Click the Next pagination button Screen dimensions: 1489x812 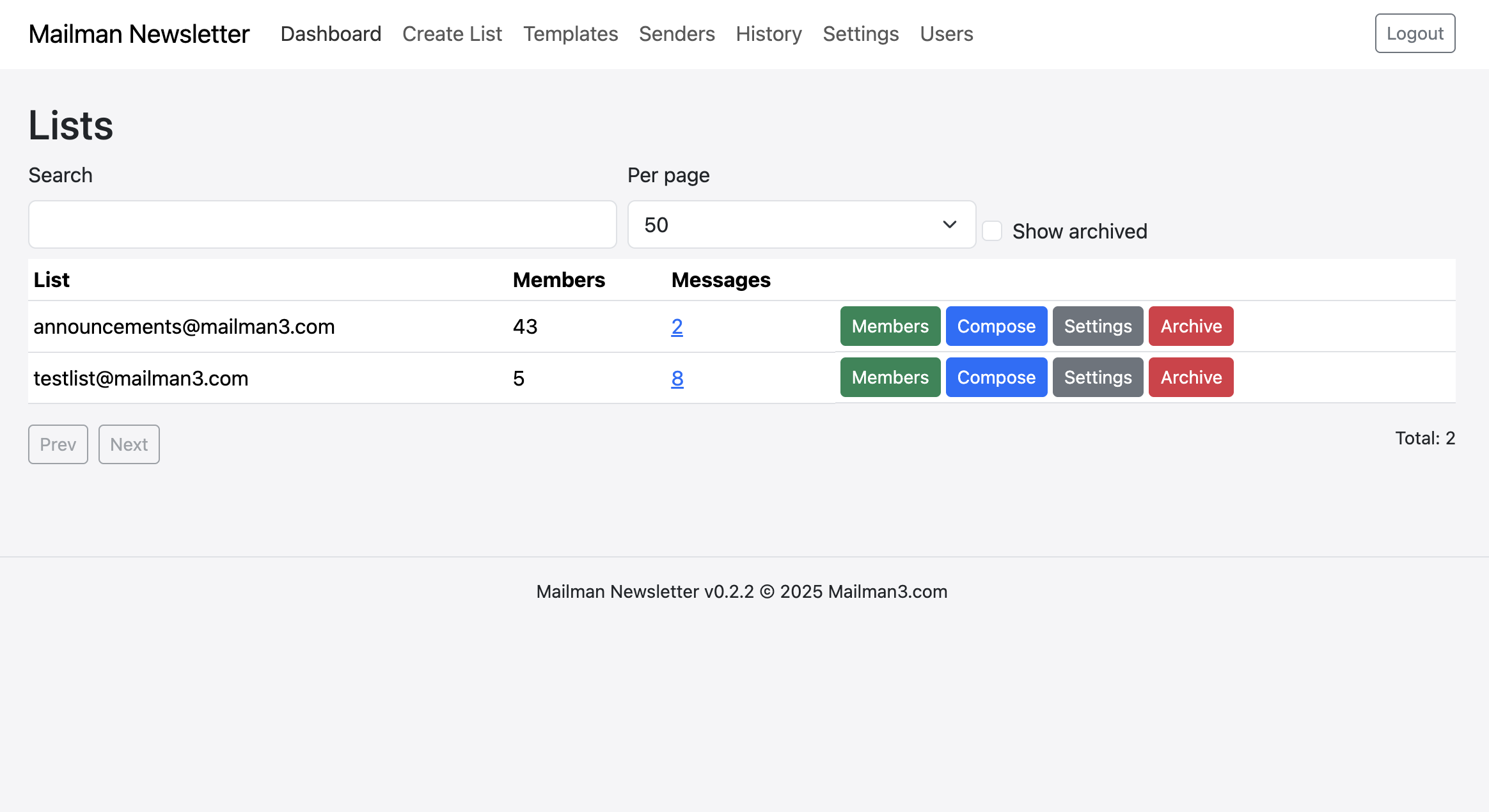[x=129, y=444]
